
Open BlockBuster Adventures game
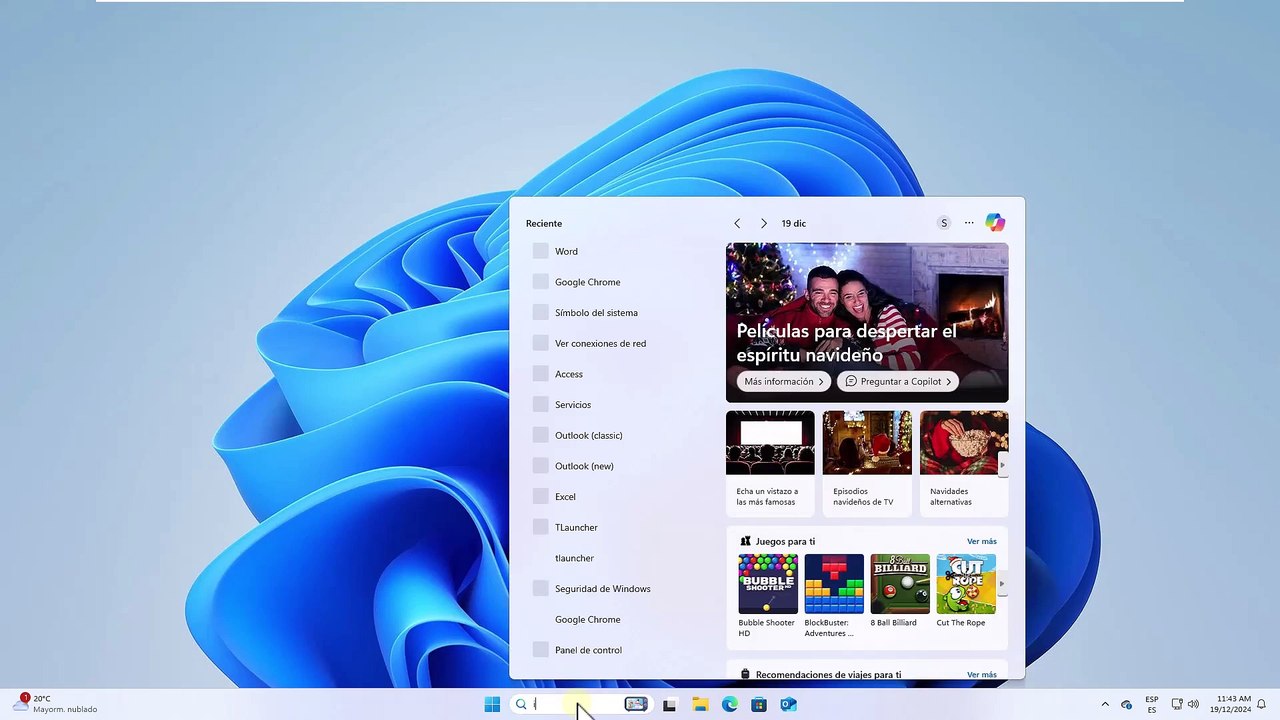tap(834, 596)
